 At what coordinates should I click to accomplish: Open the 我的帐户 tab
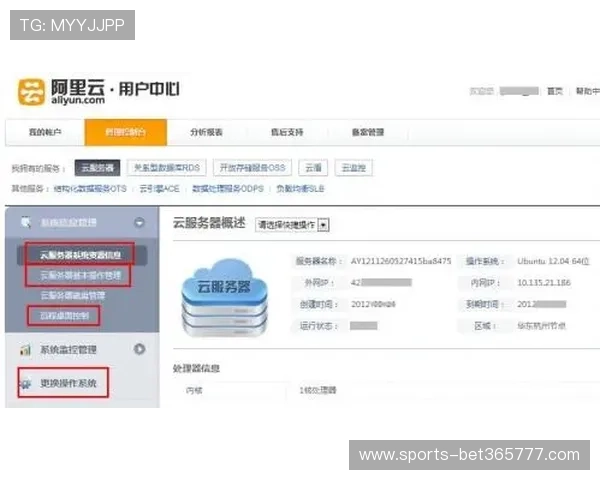click(x=45, y=132)
